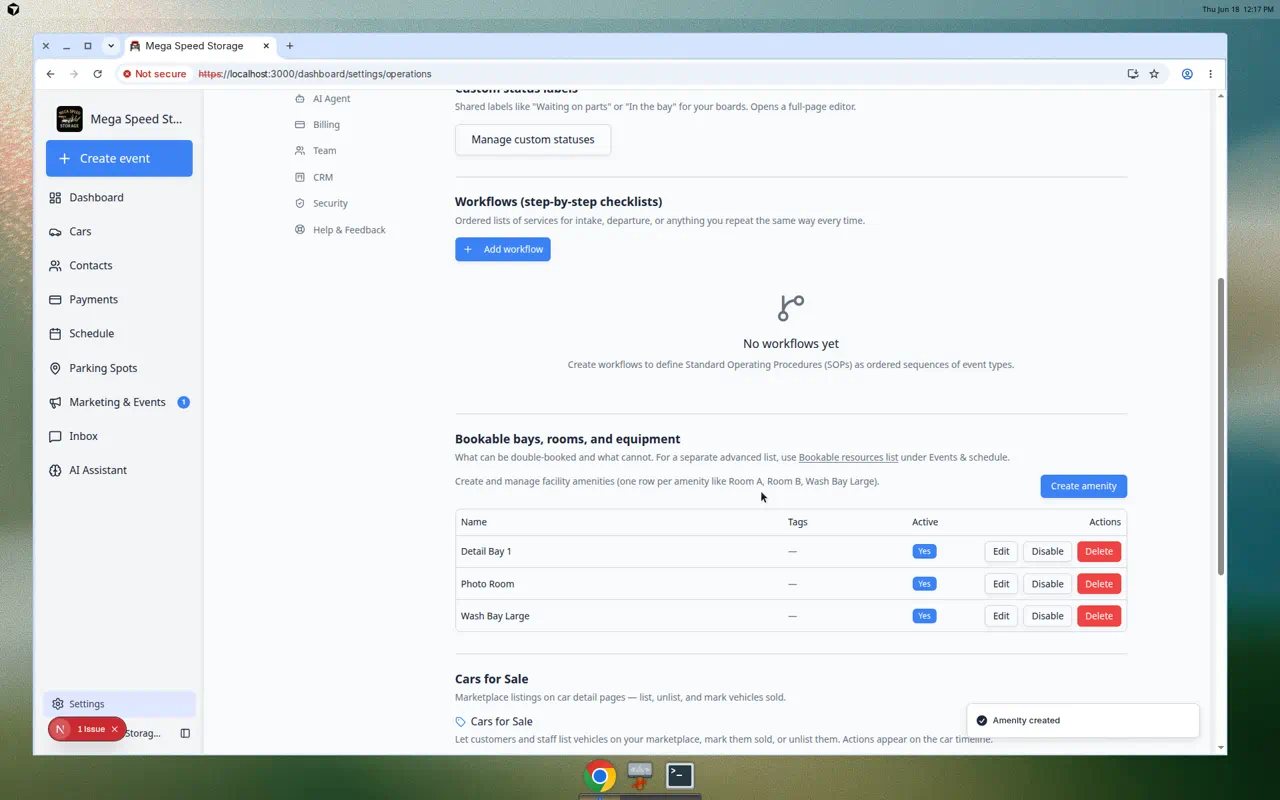Open the AI Assistant icon

[55, 470]
